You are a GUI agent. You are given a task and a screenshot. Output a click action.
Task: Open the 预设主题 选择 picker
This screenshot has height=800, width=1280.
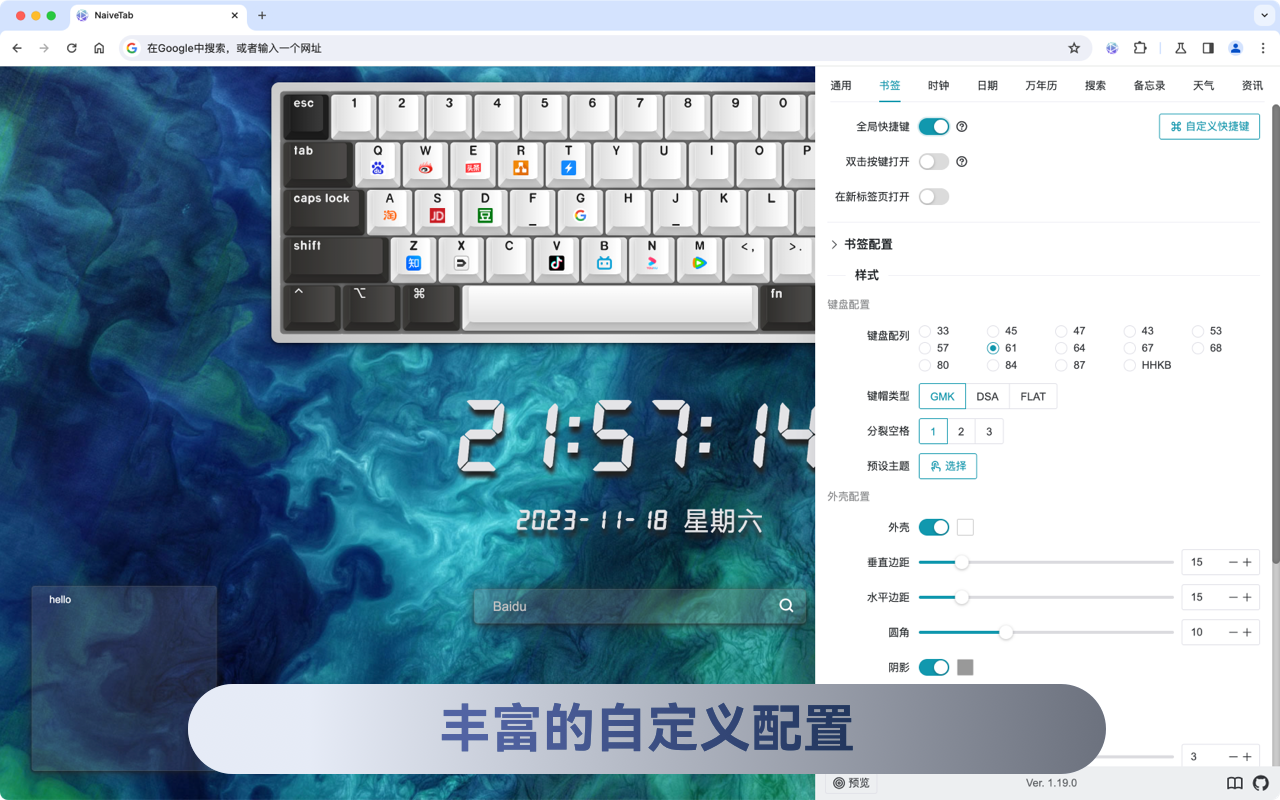coord(947,466)
